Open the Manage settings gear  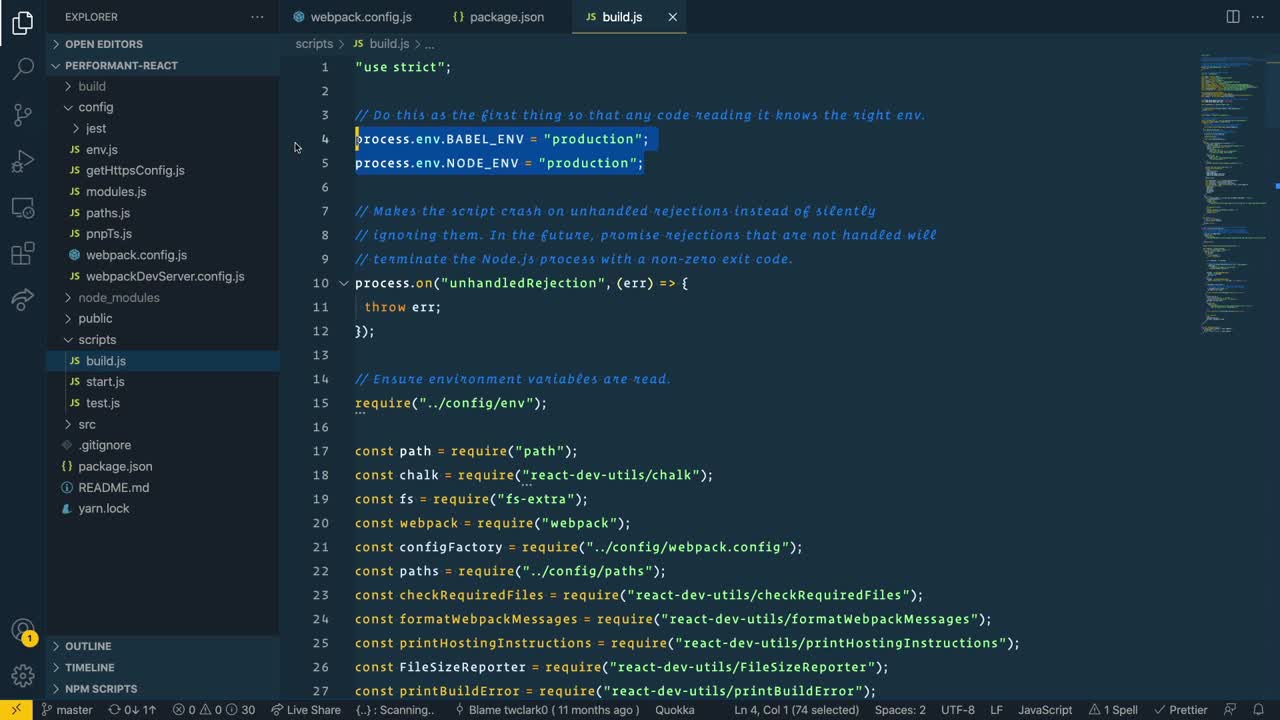22,676
